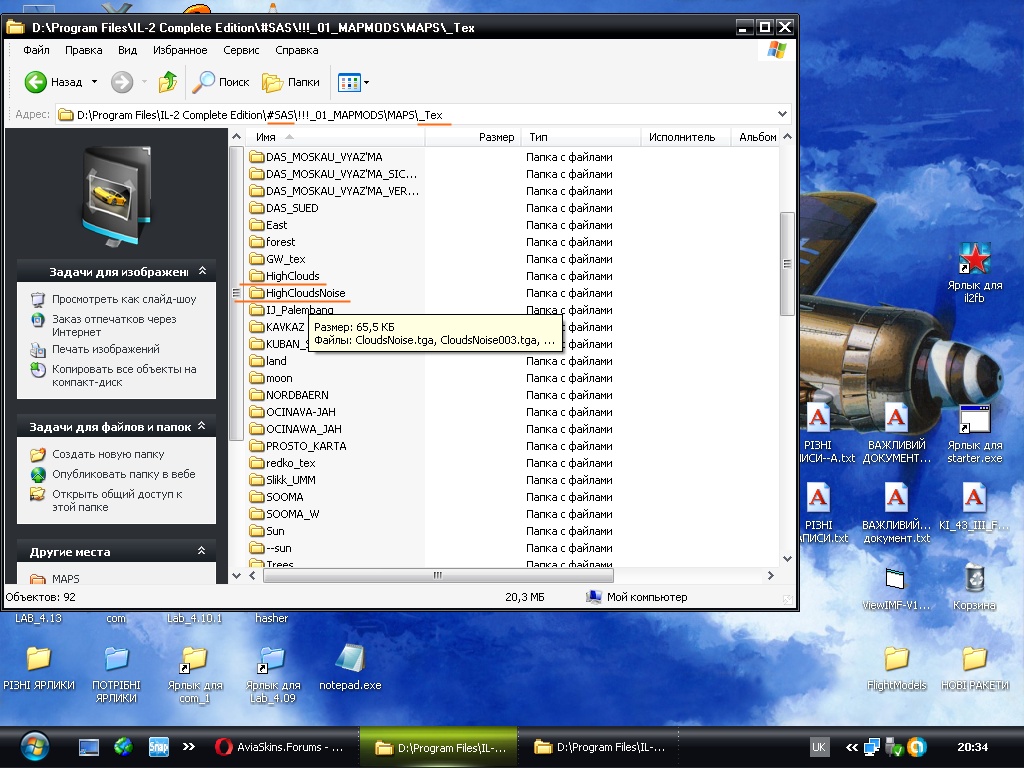This screenshot has height=768, width=1024.
Task: Collapse the 'Задачи для файлов и папок' panel
Action: (202, 427)
